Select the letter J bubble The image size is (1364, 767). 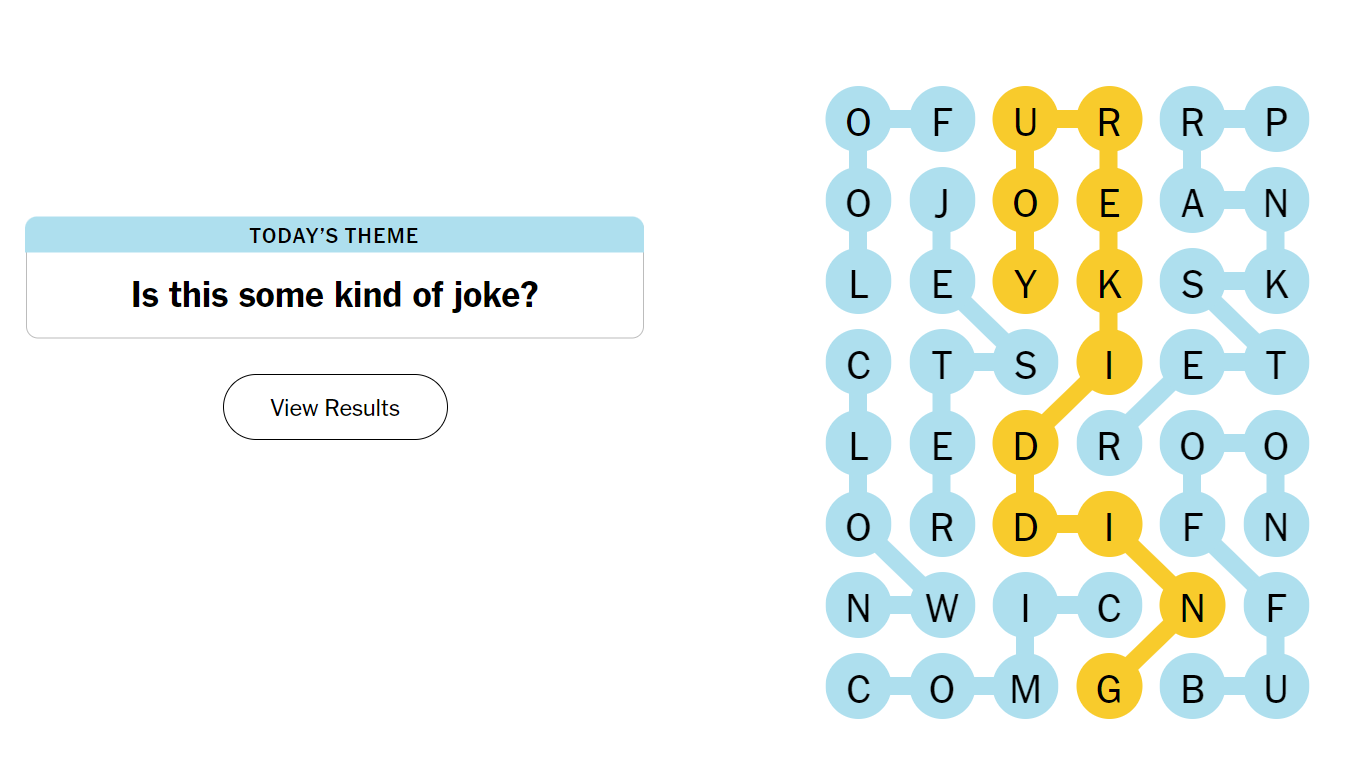click(941, 203)
